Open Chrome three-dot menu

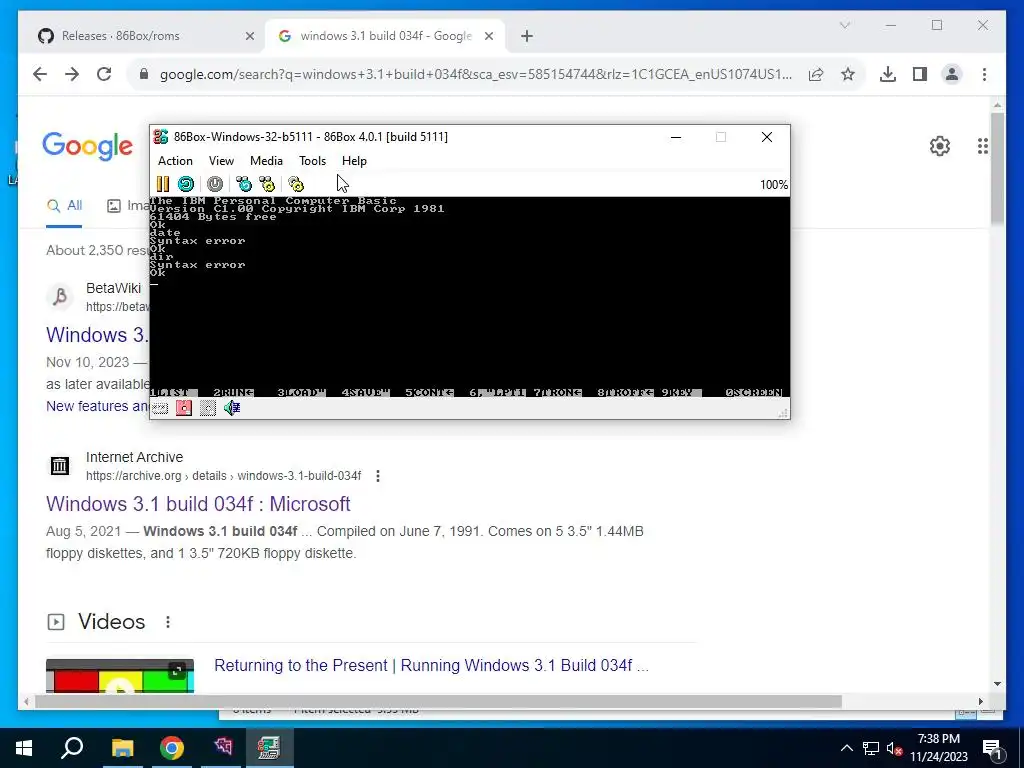tap(984, 74)
